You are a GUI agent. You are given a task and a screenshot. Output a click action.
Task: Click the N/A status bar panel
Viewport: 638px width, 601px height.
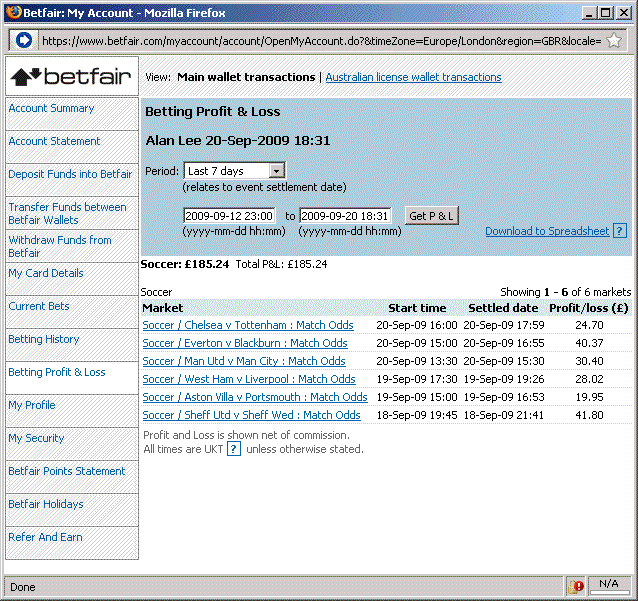click(x=609, y=584)
